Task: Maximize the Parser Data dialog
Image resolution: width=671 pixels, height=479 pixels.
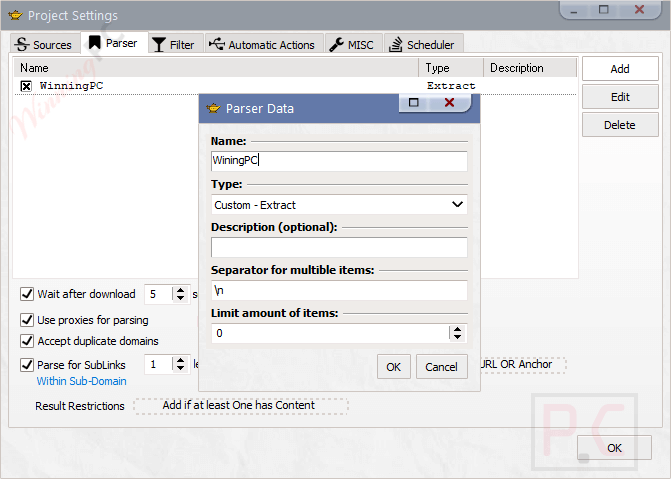Action: [x=414, y=102]
